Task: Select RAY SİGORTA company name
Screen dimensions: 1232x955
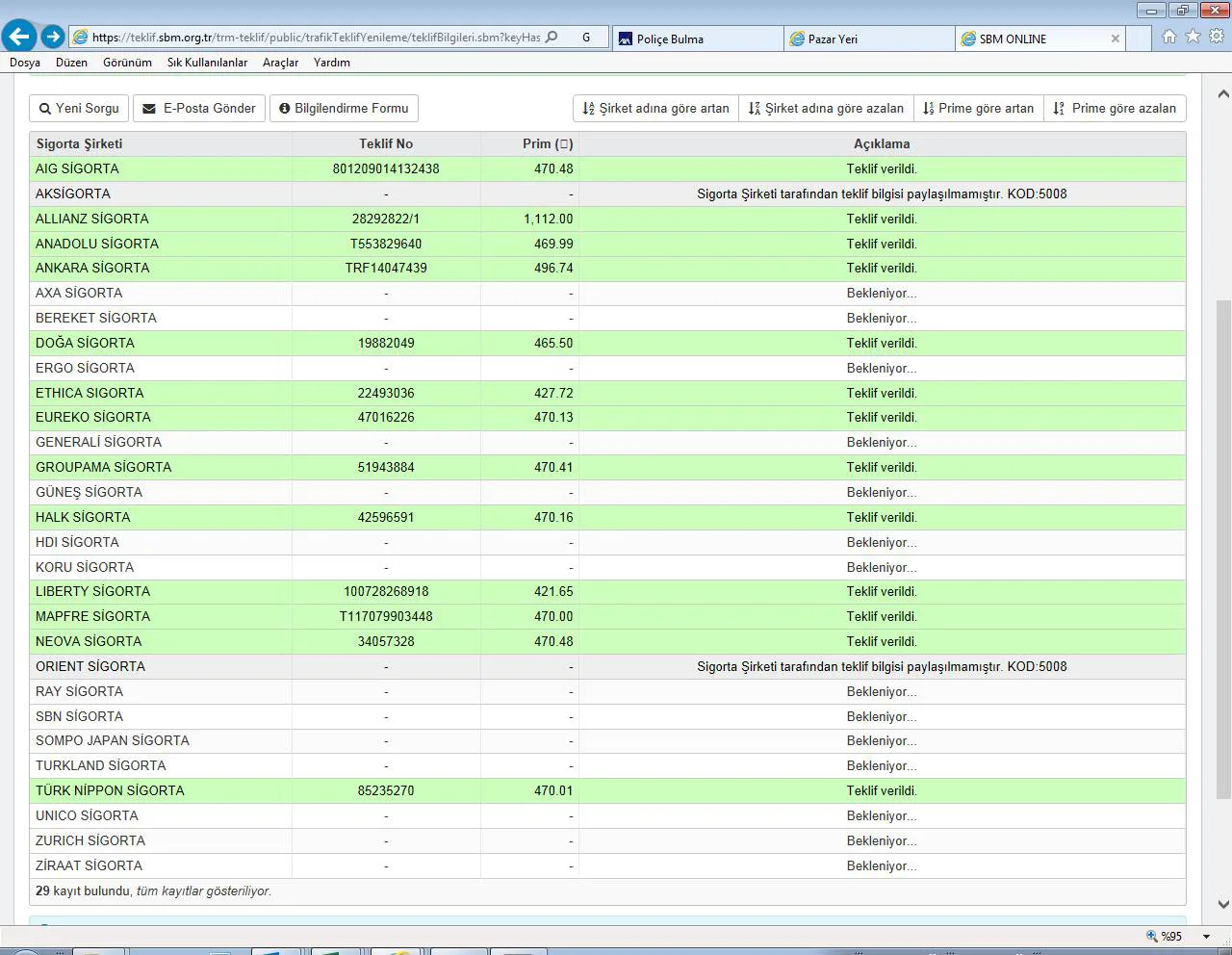Action: tap(79, 691)
